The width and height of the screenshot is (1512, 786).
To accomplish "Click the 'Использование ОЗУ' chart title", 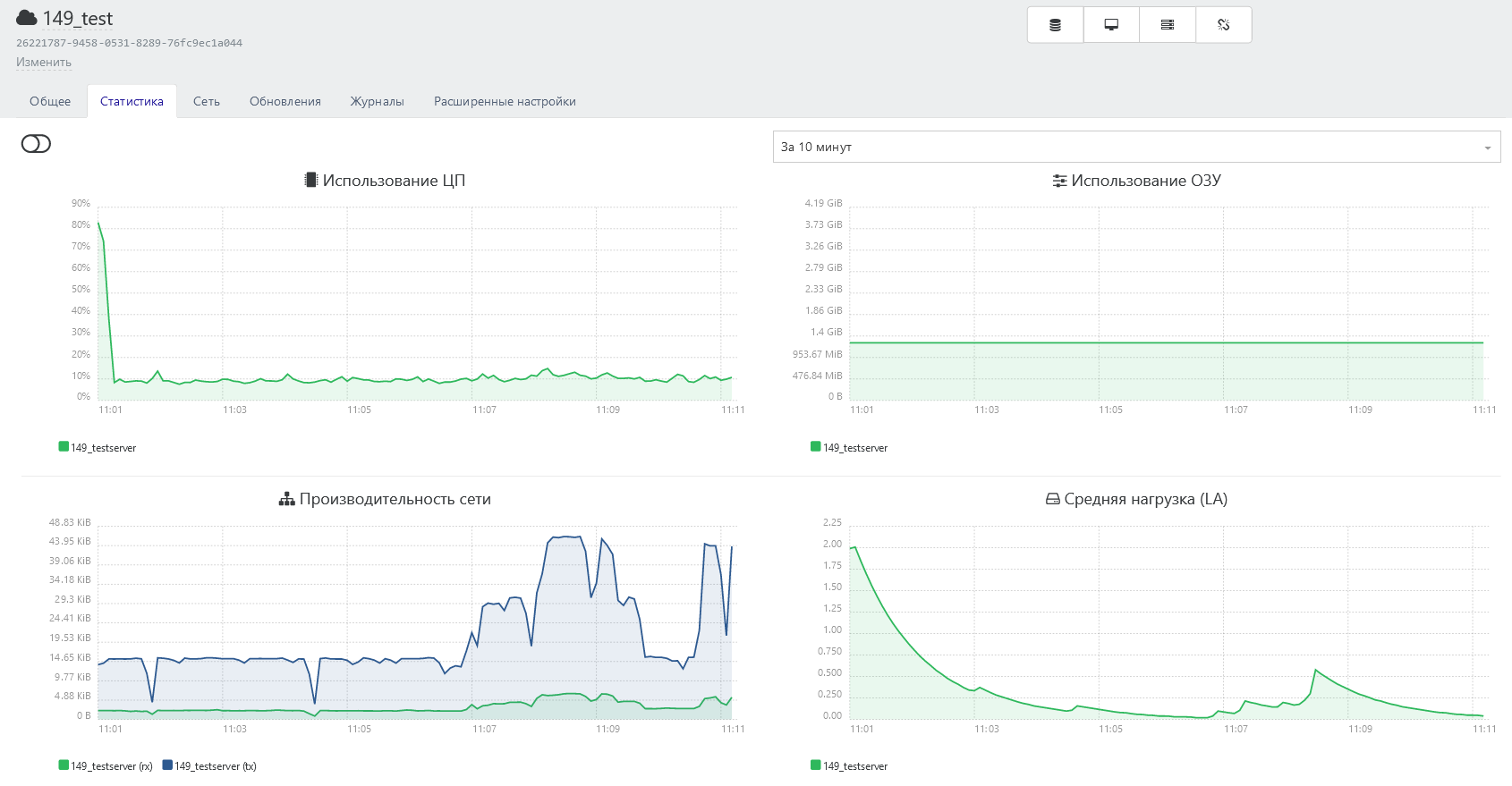I will pyautogui.click(x=1146, y=181).
